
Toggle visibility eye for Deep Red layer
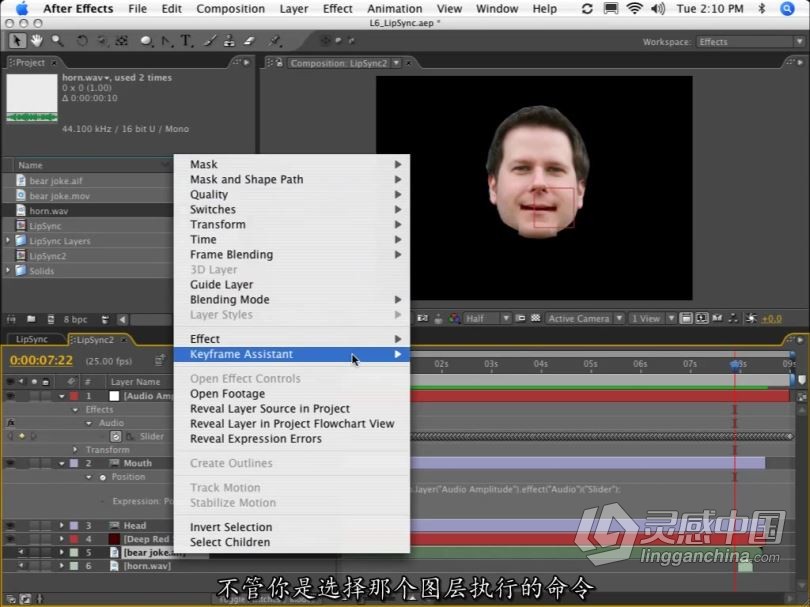click(10, 539)
